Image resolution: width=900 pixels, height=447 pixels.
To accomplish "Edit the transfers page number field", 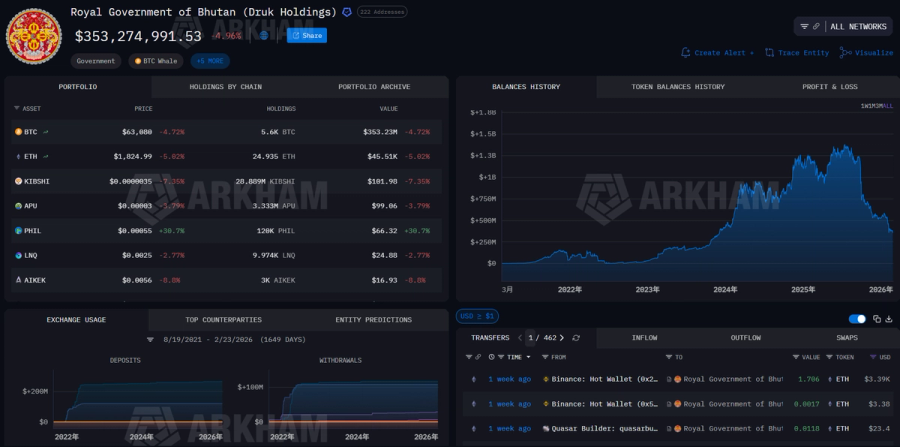I will [x=531, y=338].
